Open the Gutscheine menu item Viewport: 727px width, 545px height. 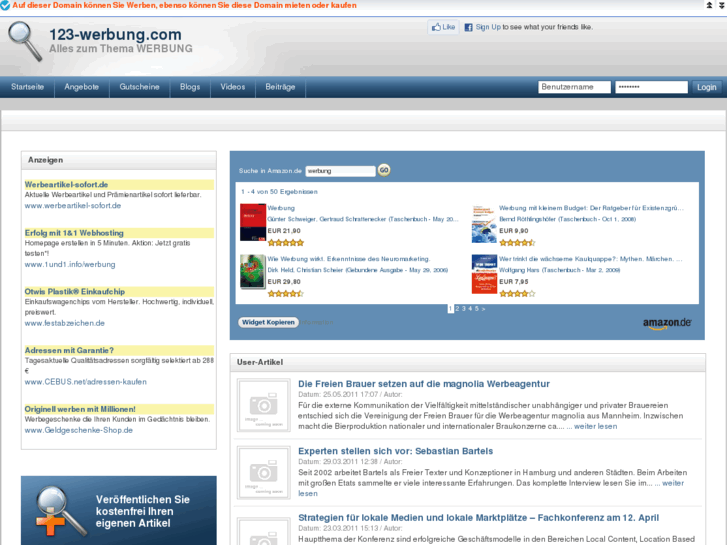pyautogui.click(x=140, y=87)
